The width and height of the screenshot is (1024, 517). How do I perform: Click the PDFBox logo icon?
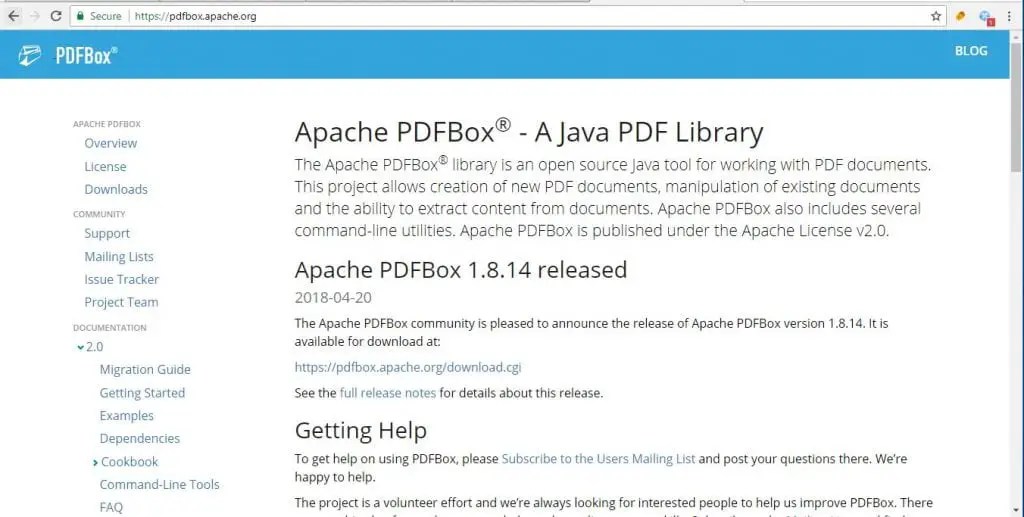click(29, 55)
